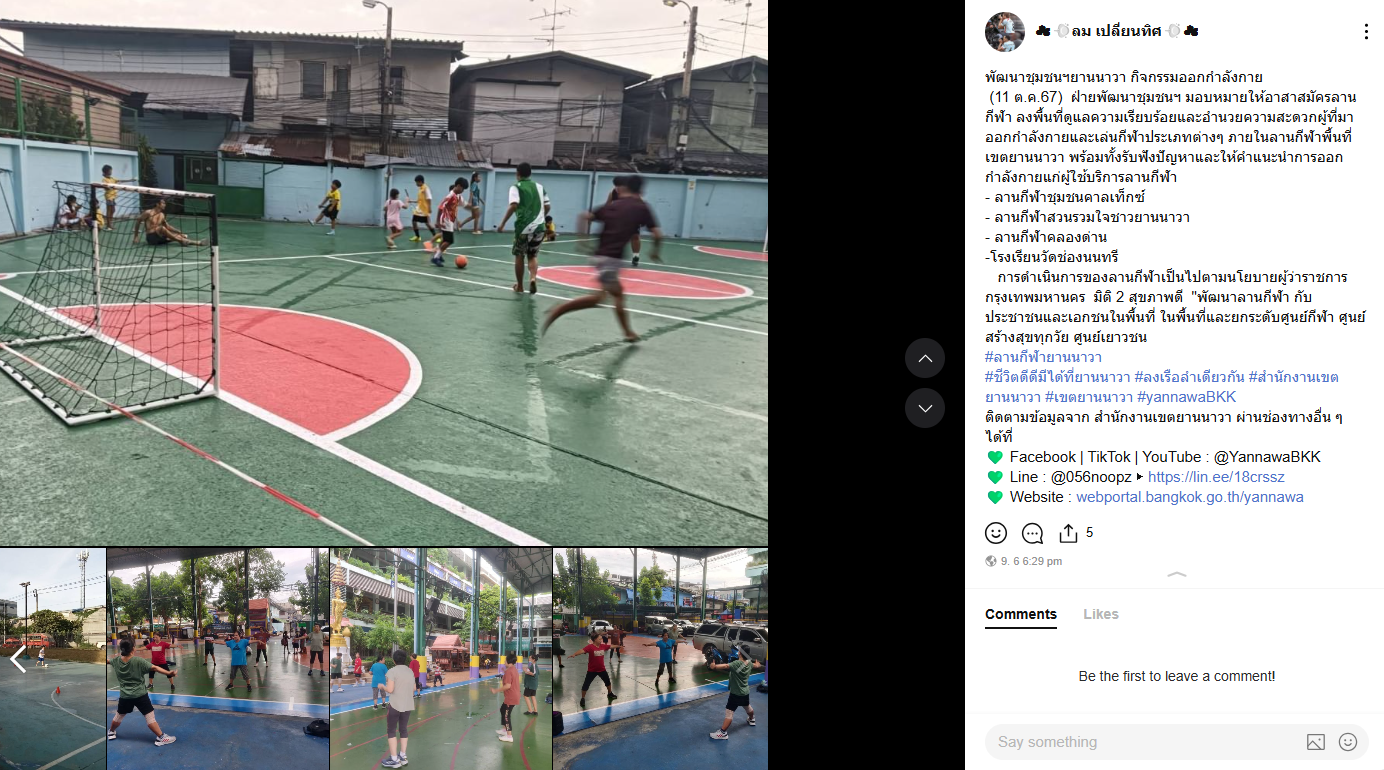Select the Comments tab
This screenshot has height=770, width=1384.
click(1021, 614)
